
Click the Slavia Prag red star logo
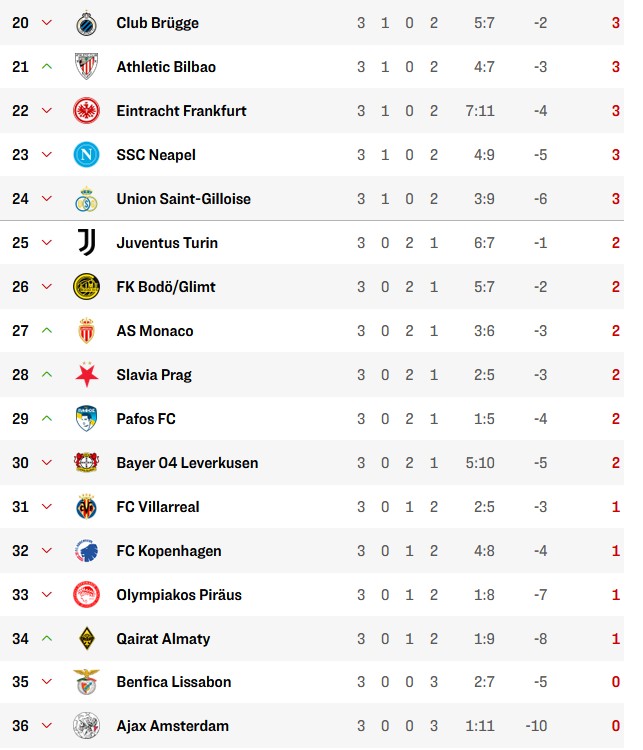coord(87,375)
